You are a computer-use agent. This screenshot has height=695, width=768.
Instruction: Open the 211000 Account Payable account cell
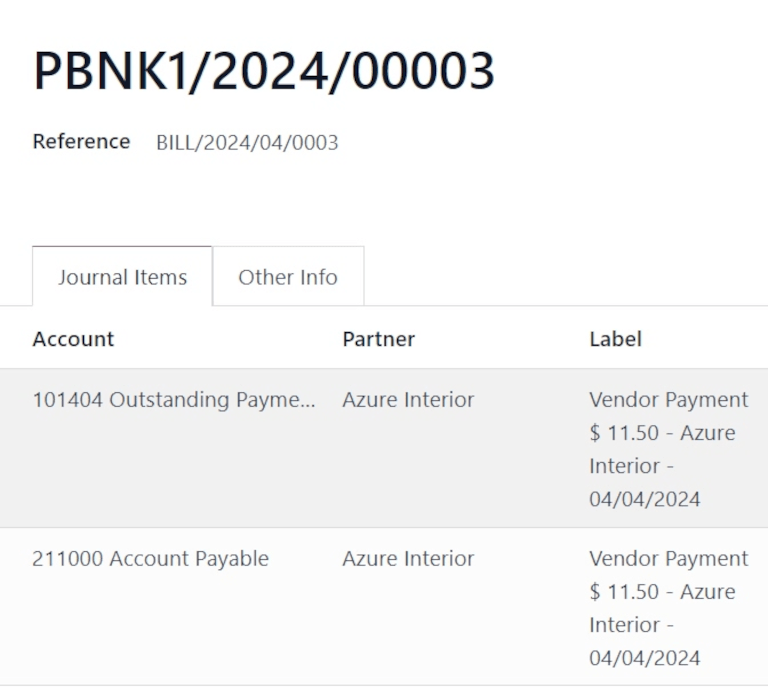pos(150,559)
